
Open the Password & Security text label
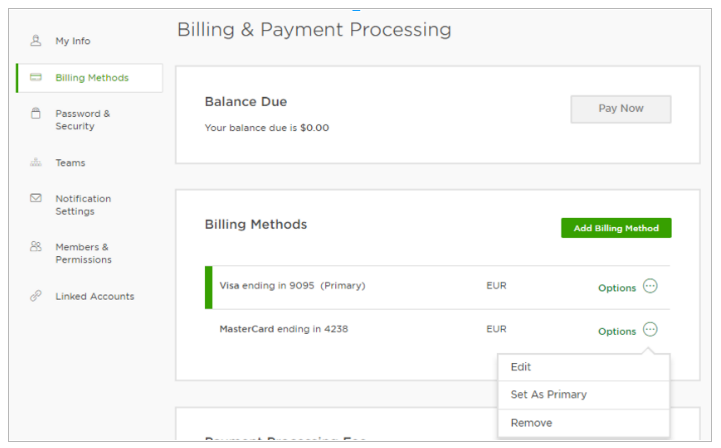[83, 120]
